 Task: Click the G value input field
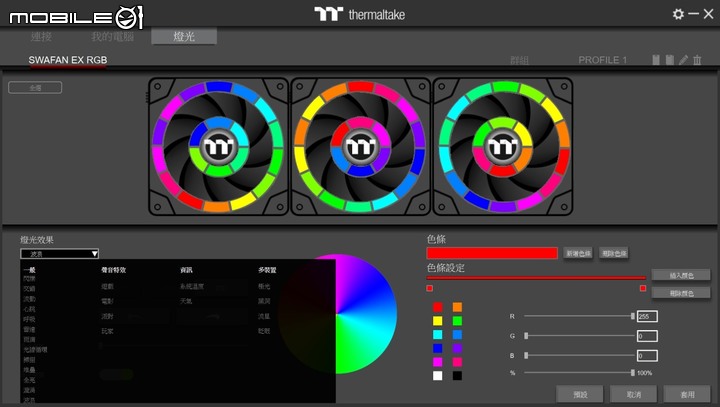tap(647, 336)
